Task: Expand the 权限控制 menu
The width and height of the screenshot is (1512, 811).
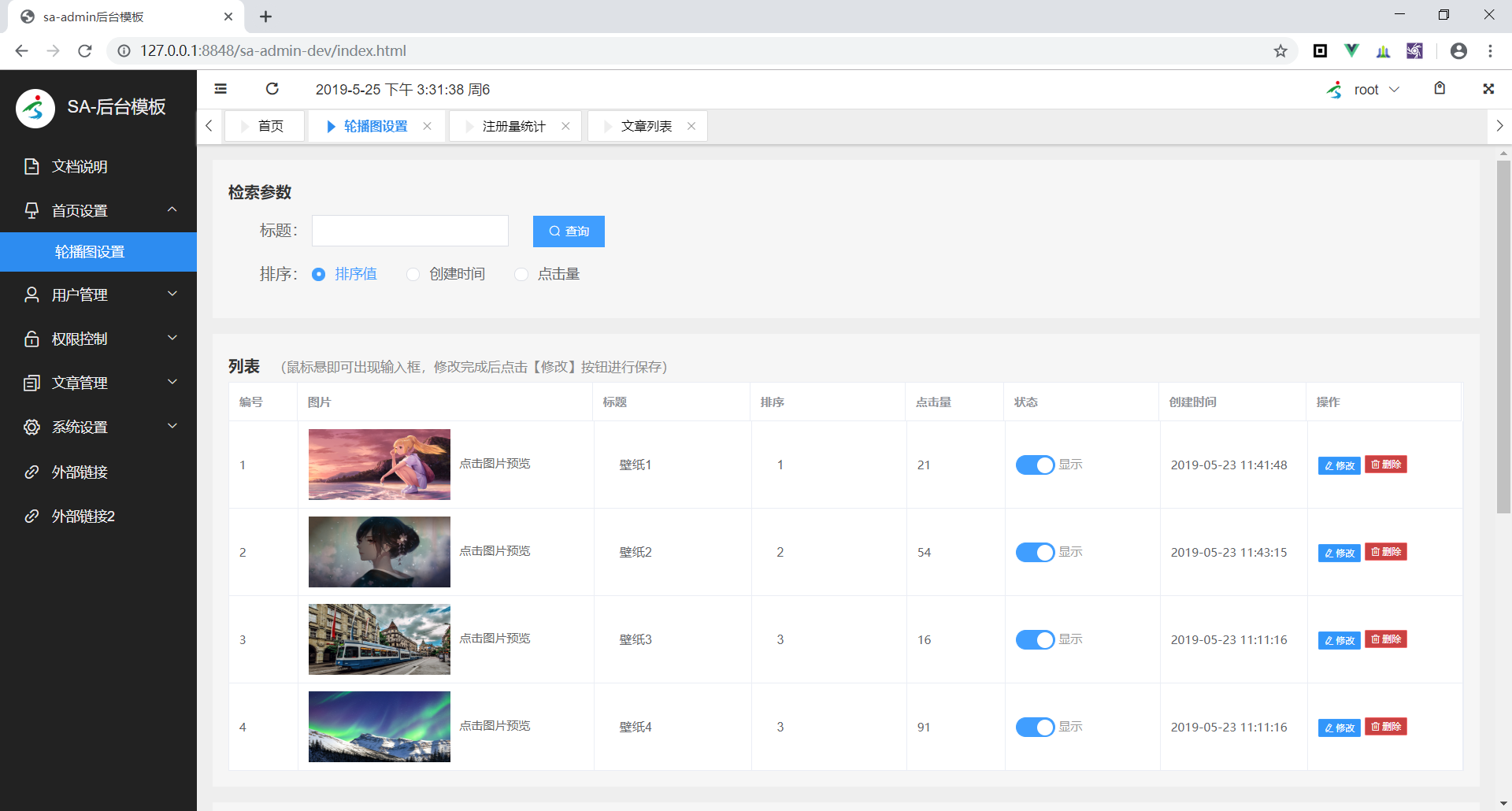Action: point(98,339)
